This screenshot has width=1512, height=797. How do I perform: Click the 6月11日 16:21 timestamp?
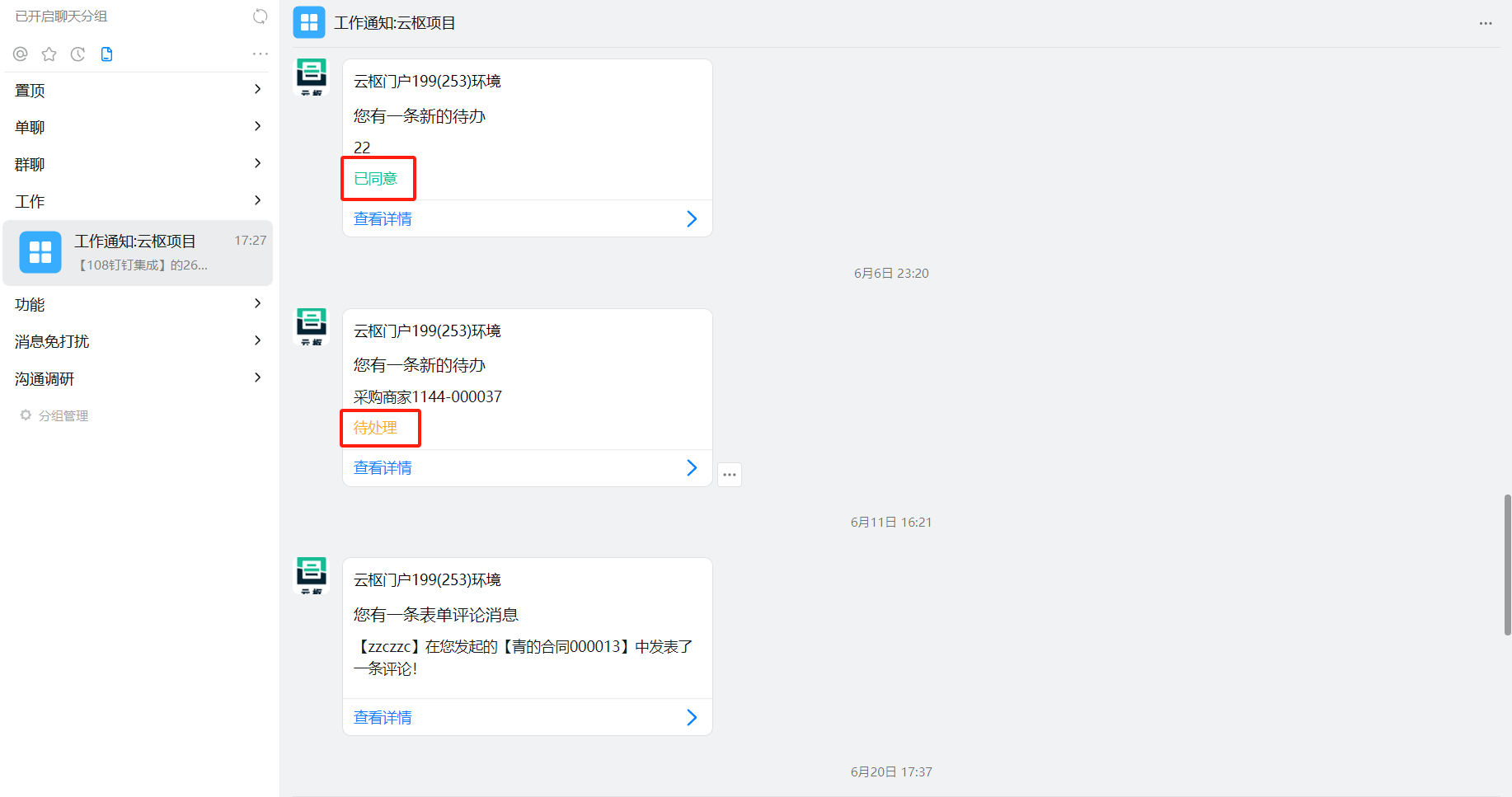coord(891,522)
